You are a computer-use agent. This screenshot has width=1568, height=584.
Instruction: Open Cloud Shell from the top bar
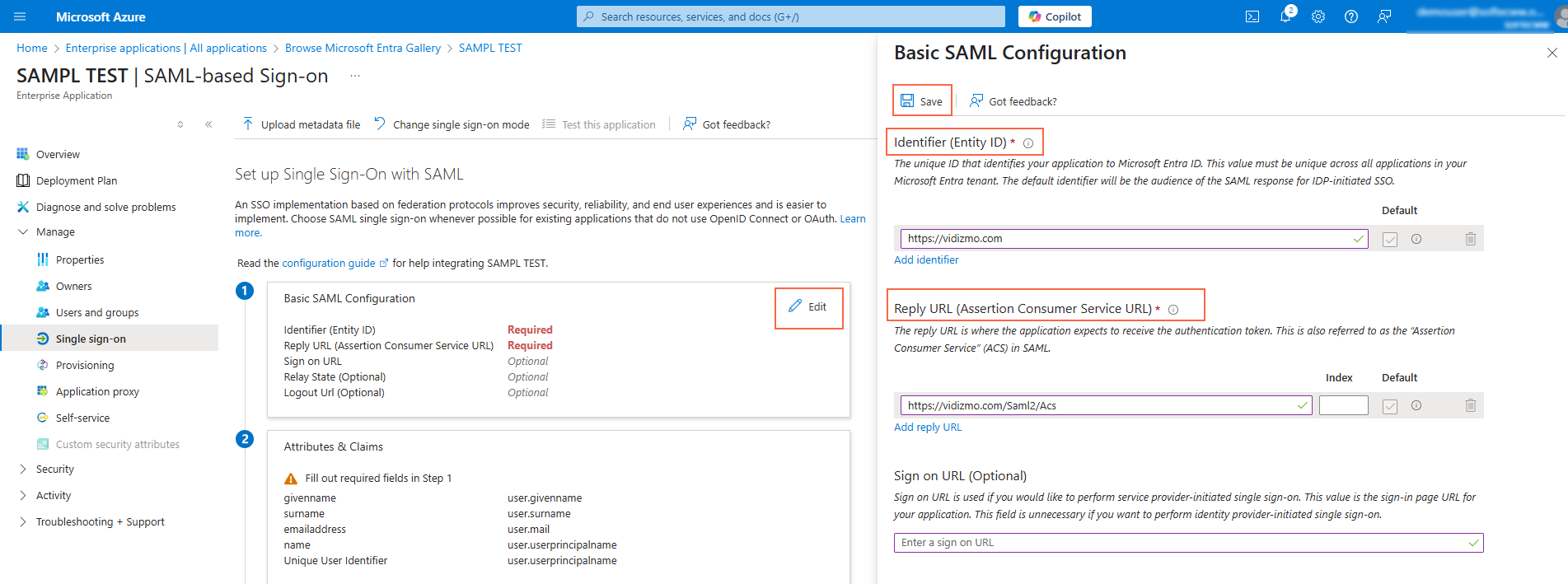click(x=1252, y=16)
